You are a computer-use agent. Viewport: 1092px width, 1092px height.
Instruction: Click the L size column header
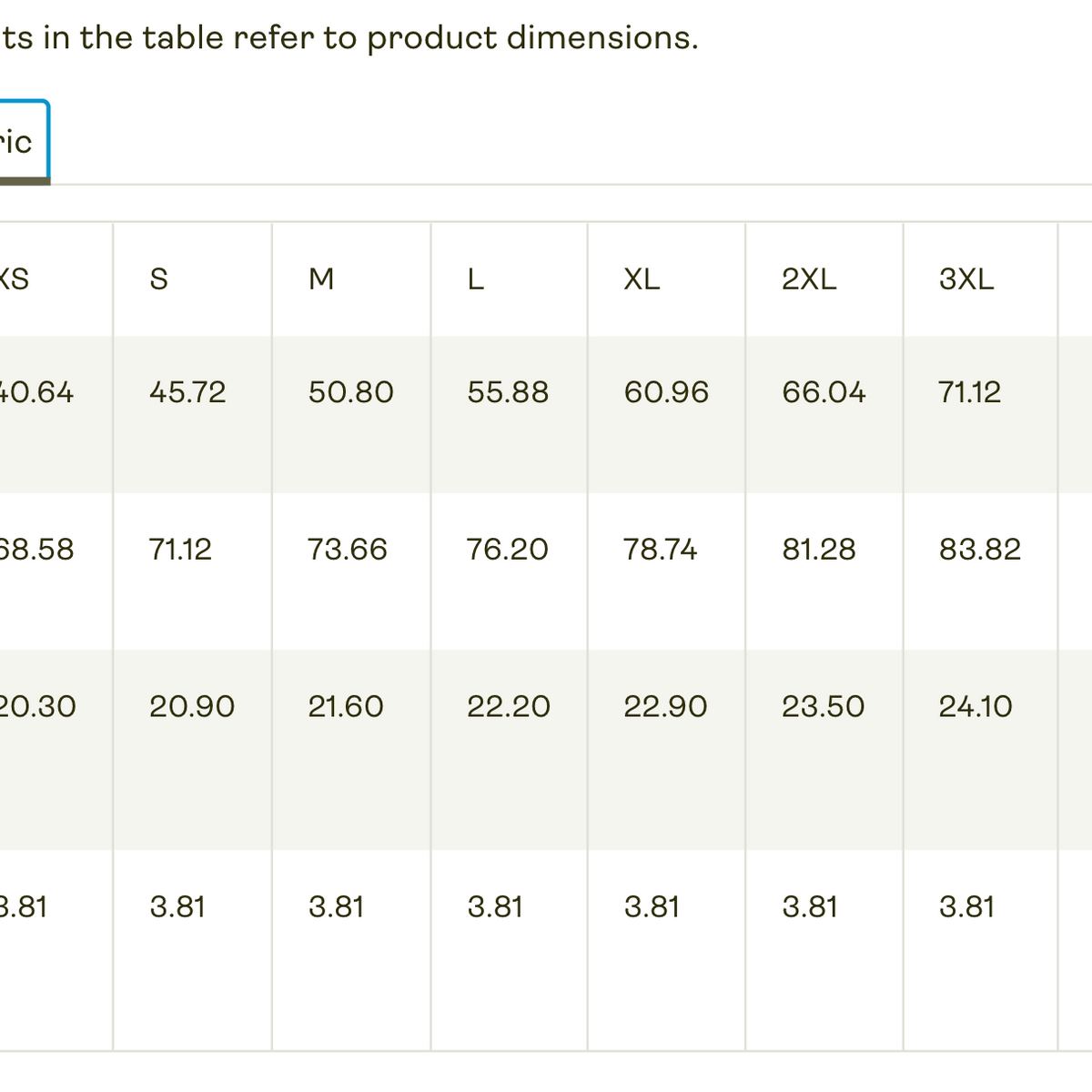click(476, 278)
